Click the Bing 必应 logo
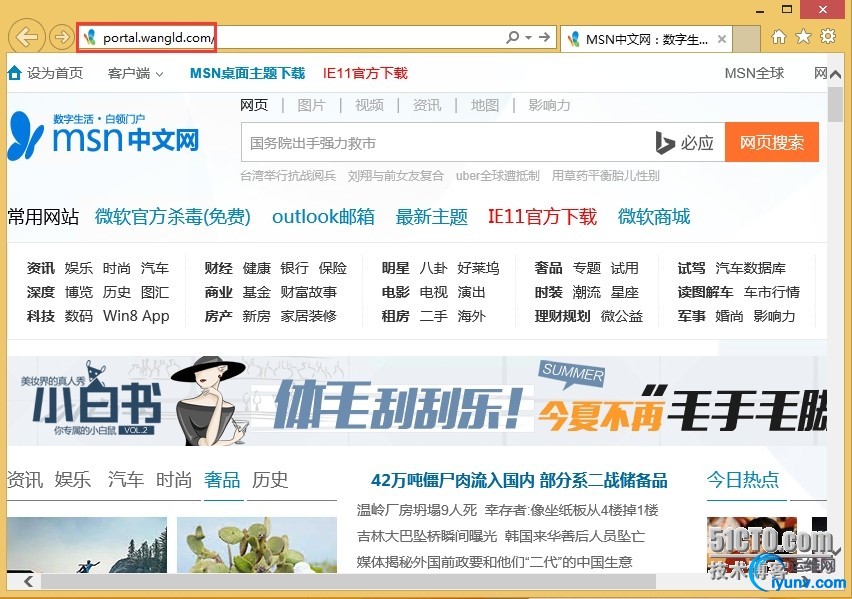The width and height of the screenshot is (852, 599). pos(685,142)
